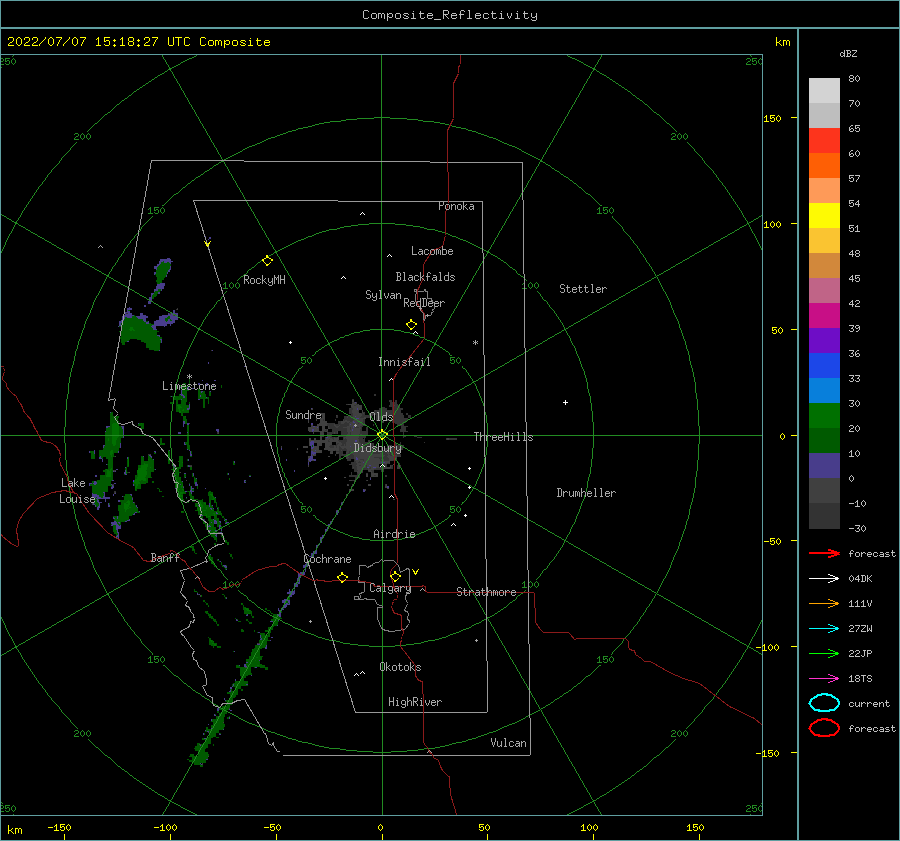Click the HighRiver label

415,702
